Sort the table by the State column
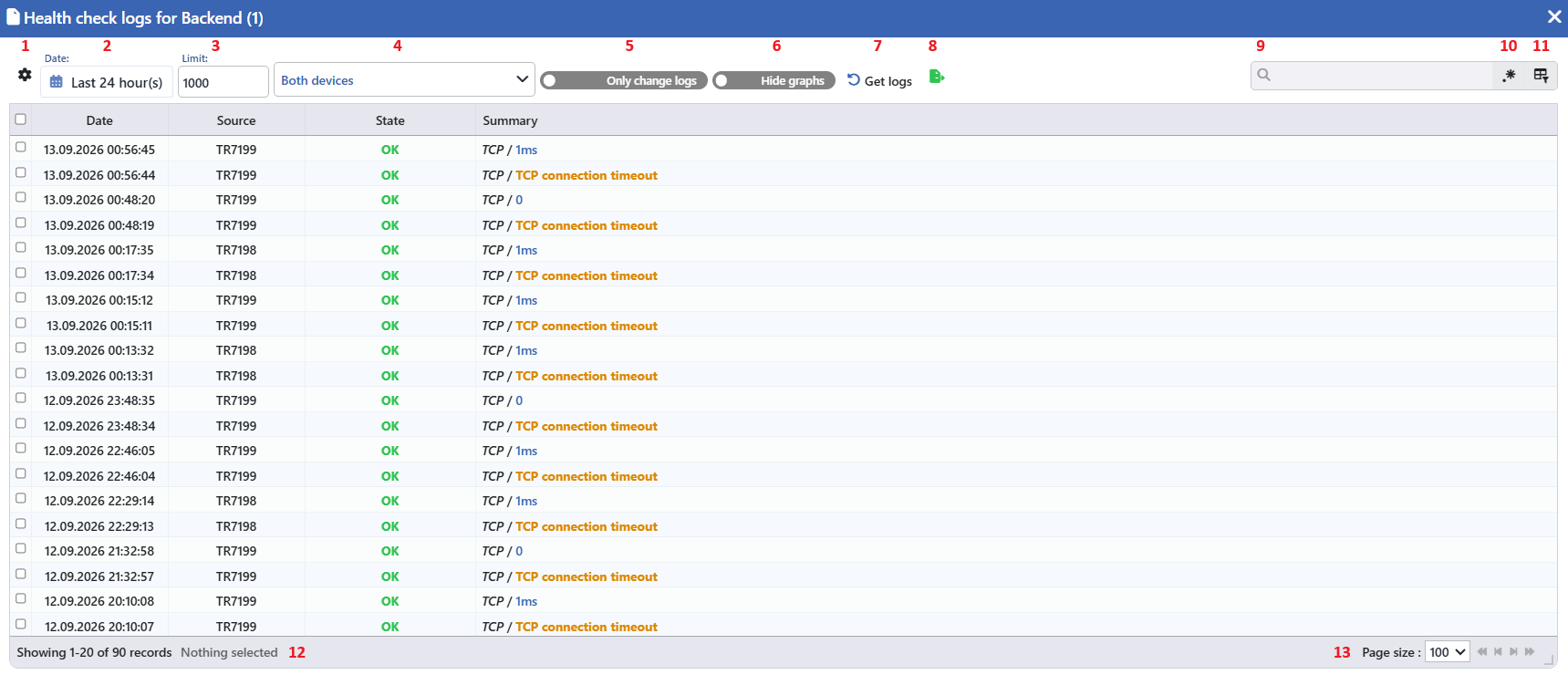 coord(389,120)
